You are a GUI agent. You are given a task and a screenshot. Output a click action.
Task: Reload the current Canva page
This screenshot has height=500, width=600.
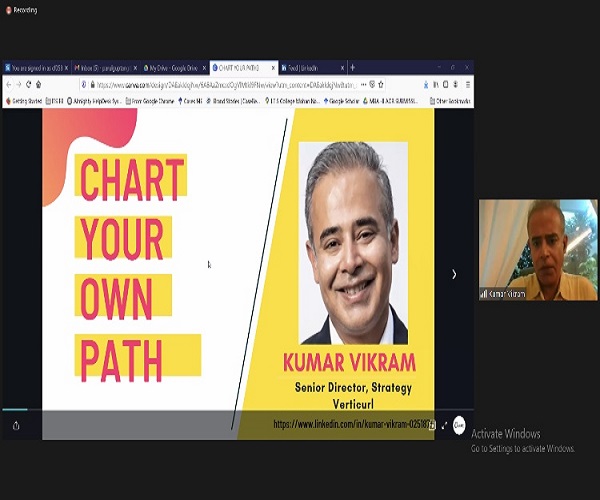click(29, 84)
